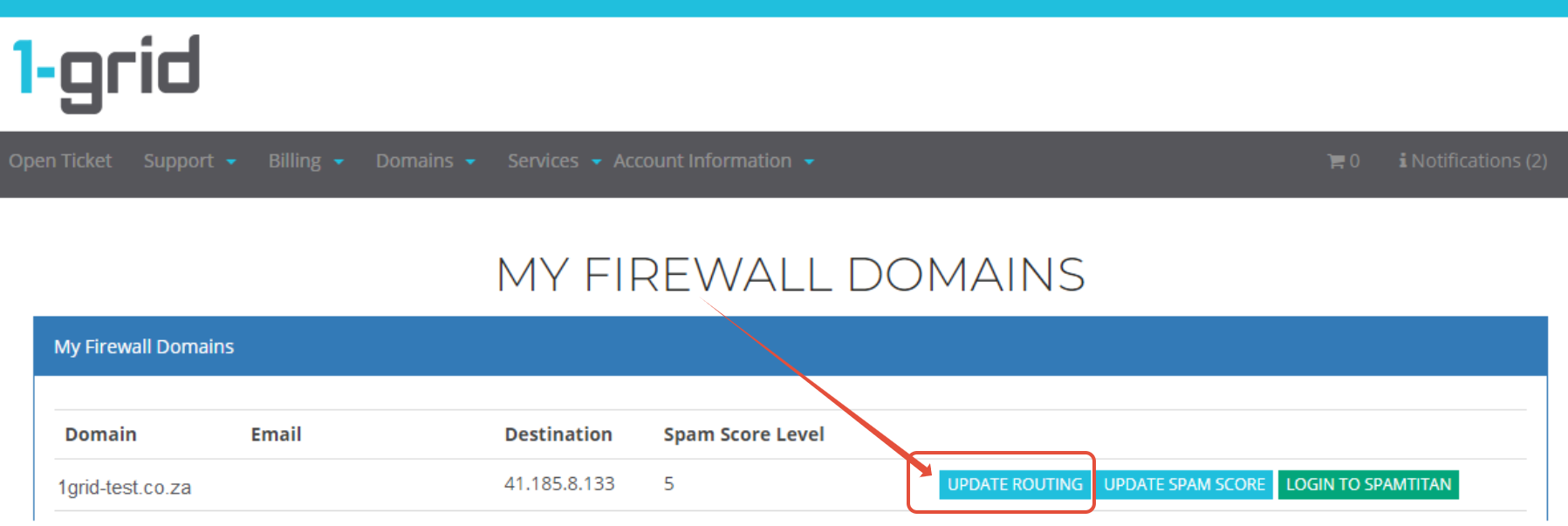Click the Destination column header

click(x=558, y=434)
